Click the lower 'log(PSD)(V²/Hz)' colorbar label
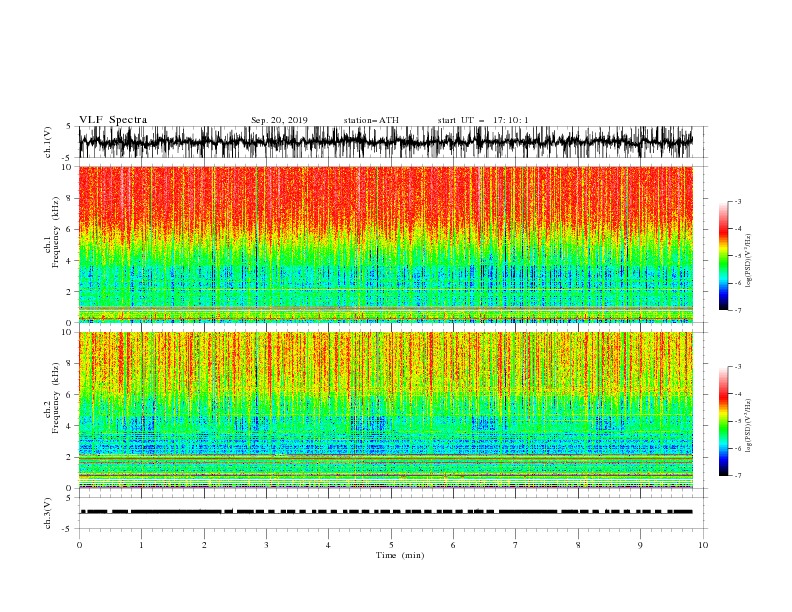 pos(748,426)
